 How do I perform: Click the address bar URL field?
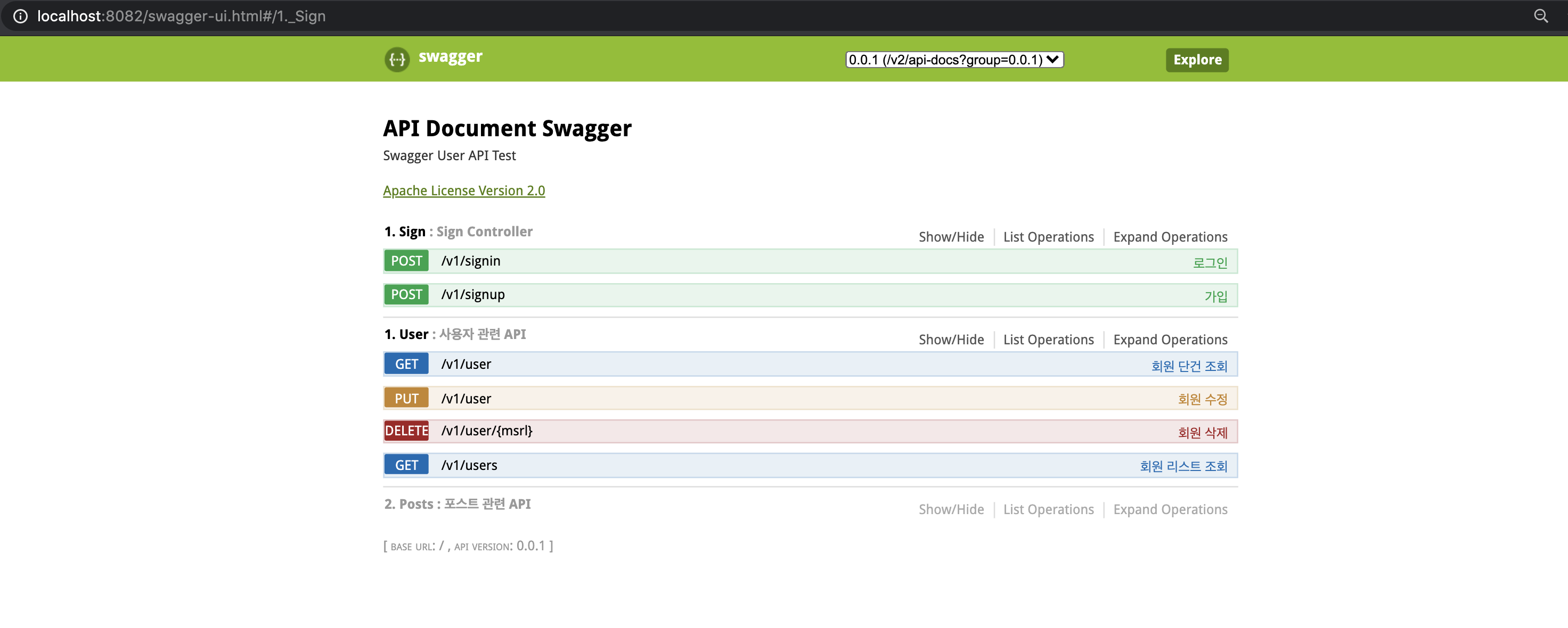[182, 16]
